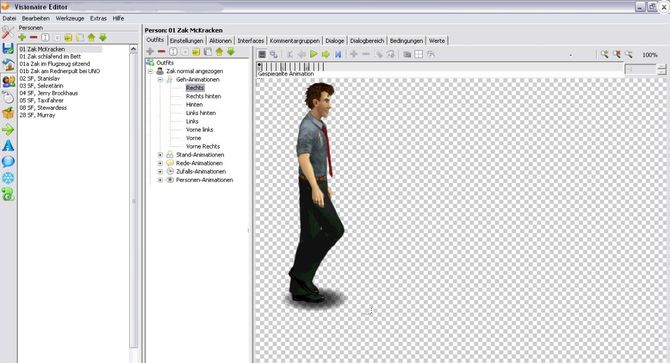Open the Werkzeuge menu
Image resolution: width=670 pixels, height=363 pixels.
[70, 18]
